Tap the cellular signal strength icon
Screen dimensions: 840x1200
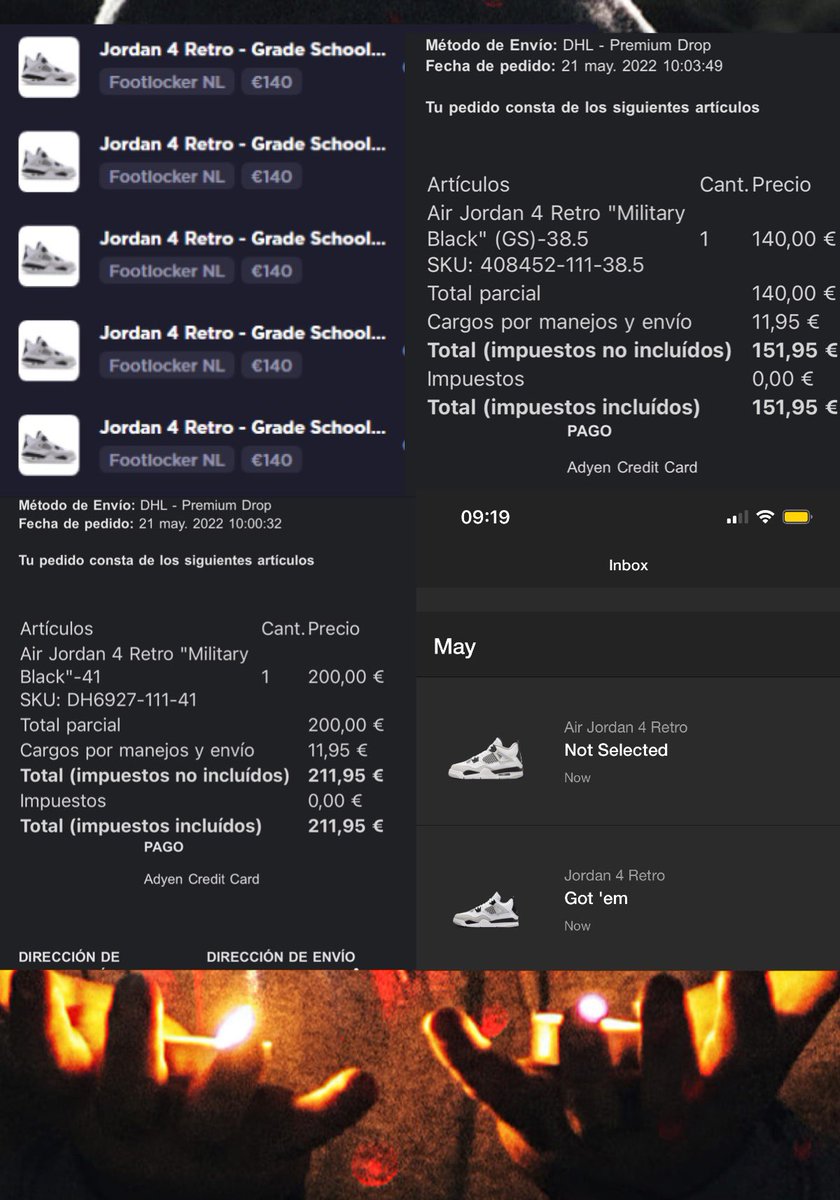click(x=737, y=517)
